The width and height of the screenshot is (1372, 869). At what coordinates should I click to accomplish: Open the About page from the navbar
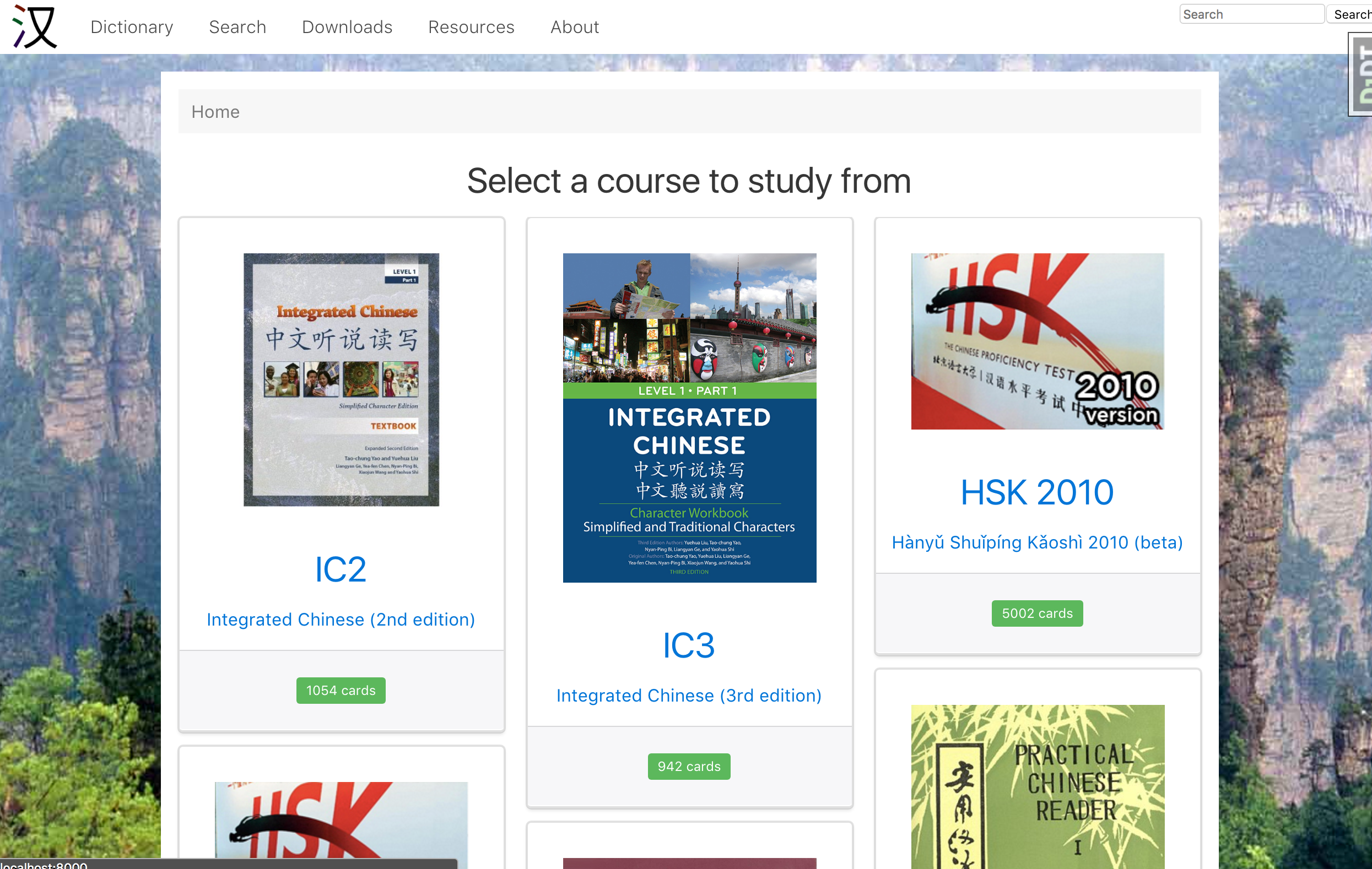coord(574,27)
